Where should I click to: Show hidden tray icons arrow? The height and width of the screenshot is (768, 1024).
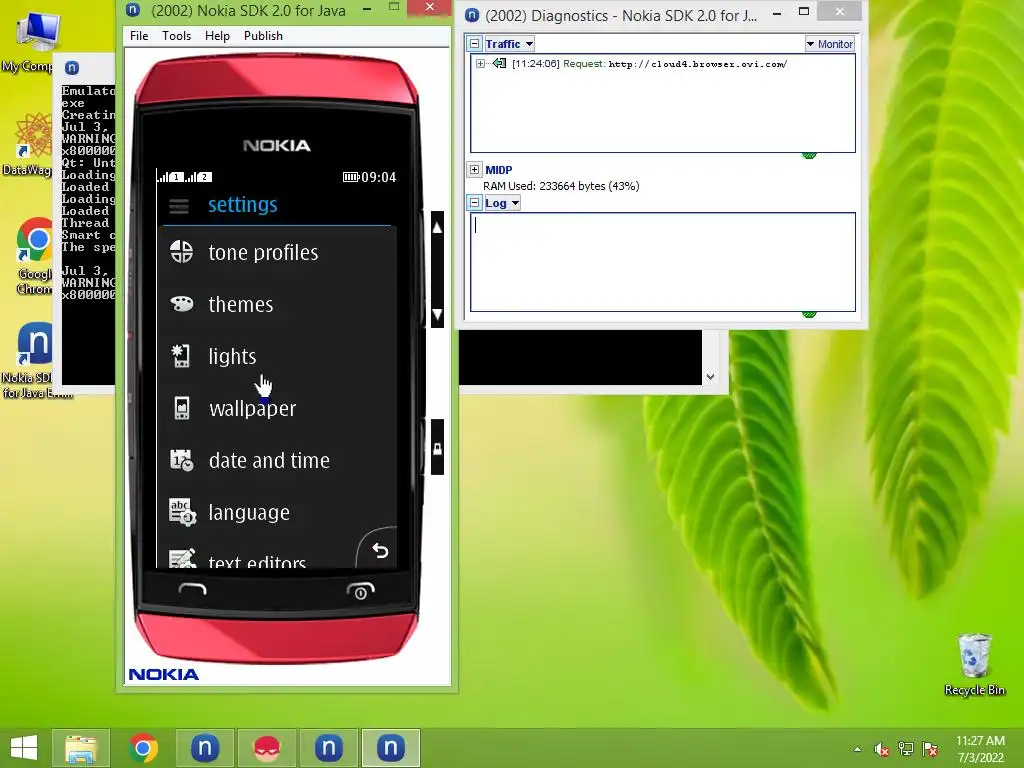[857, 749]
